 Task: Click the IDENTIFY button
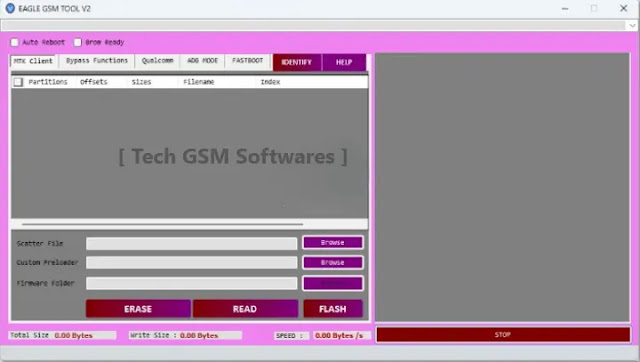(x=297, y=62)
